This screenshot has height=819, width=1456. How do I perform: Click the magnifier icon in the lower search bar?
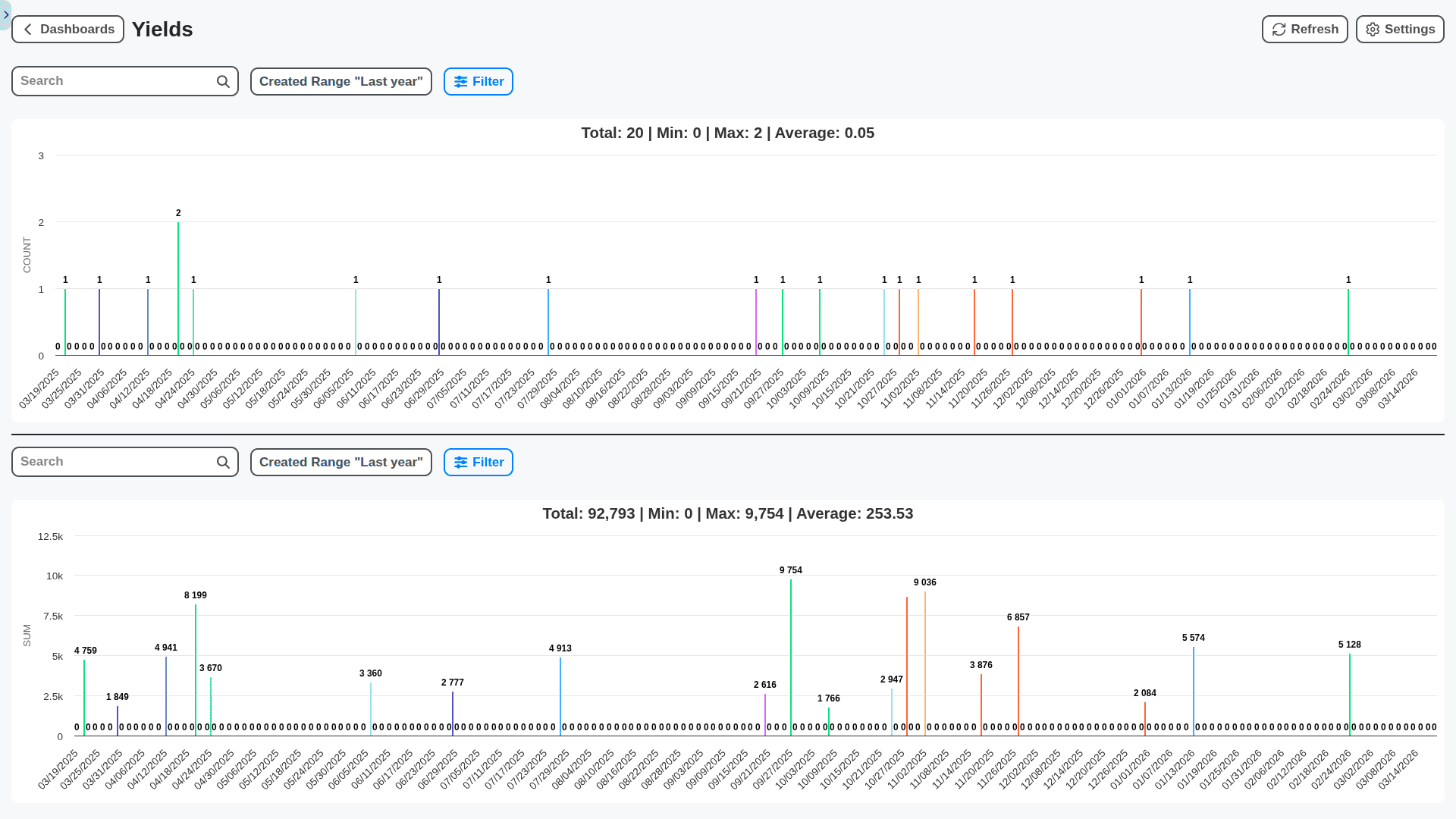[x=222, y=462]
